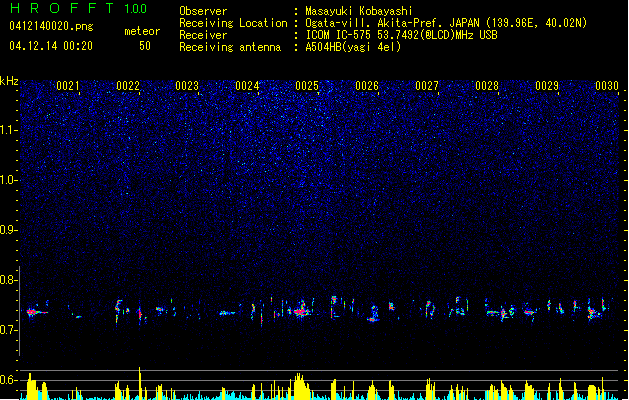The image size is (629, 400).
Task: Click time marker 0025
Action: [x=307, y=86]
